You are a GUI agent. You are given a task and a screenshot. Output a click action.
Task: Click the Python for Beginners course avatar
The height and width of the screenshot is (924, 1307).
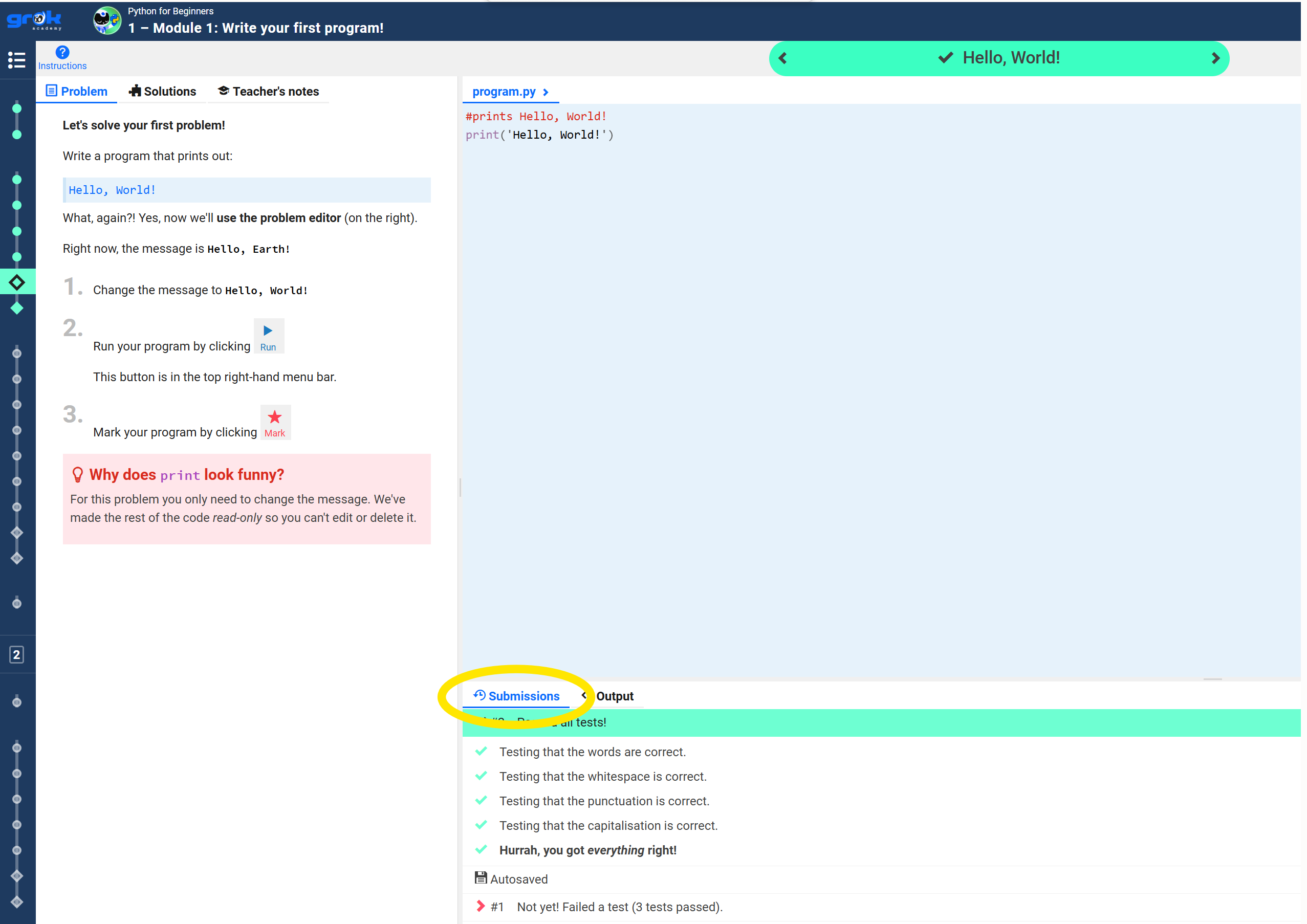[107, 21]
